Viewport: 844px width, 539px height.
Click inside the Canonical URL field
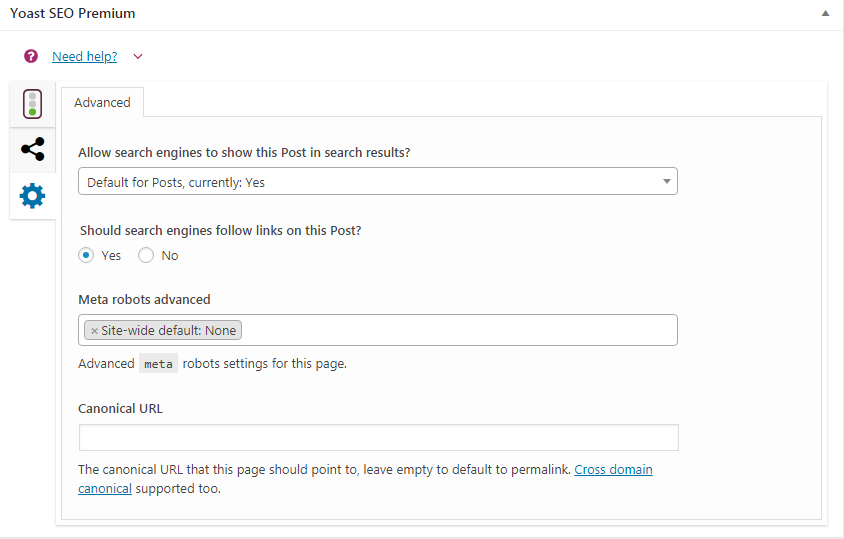point(378,437)
